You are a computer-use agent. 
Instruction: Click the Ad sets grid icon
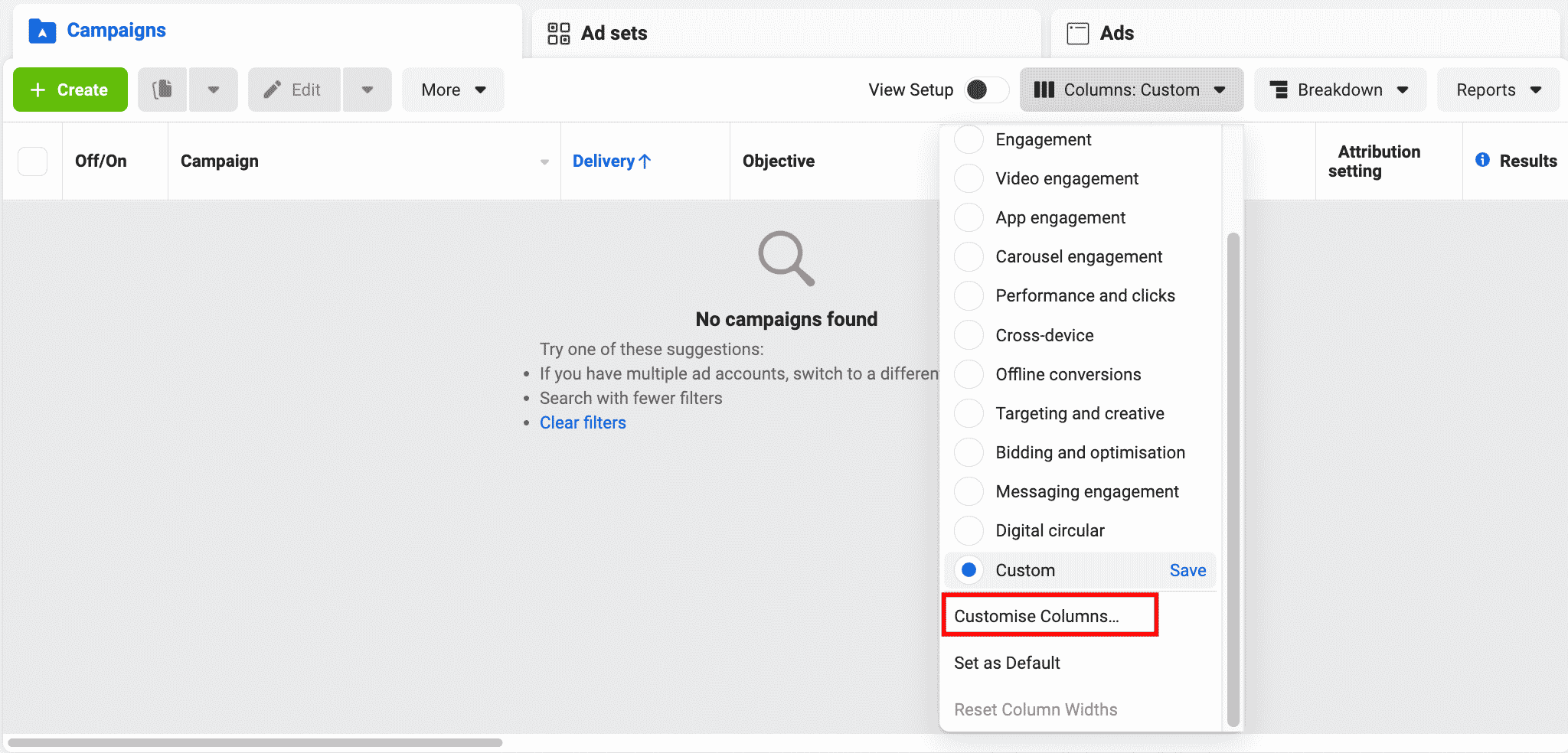click(x=558, y=34)
